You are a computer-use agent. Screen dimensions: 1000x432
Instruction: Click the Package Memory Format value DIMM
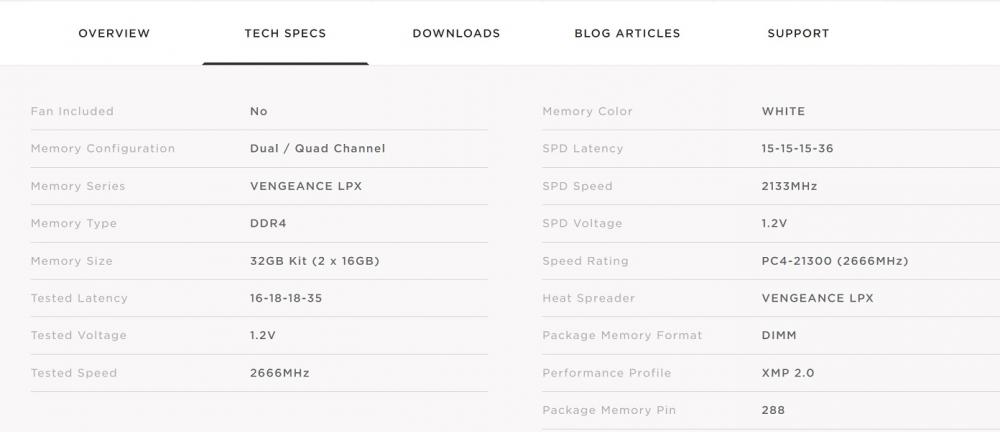tap(779, 336)
